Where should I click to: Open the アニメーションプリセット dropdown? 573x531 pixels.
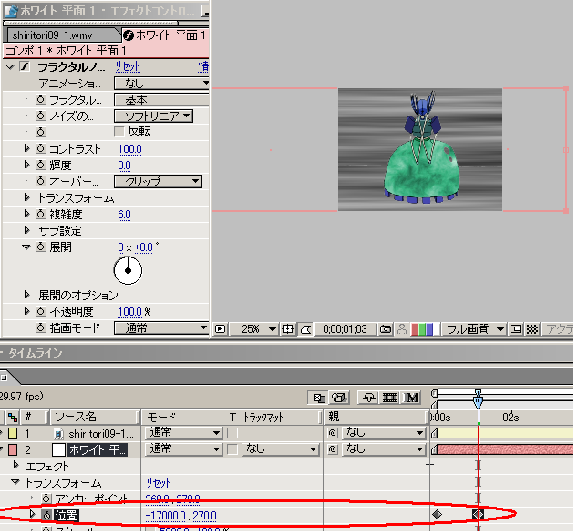pos(162,83)
